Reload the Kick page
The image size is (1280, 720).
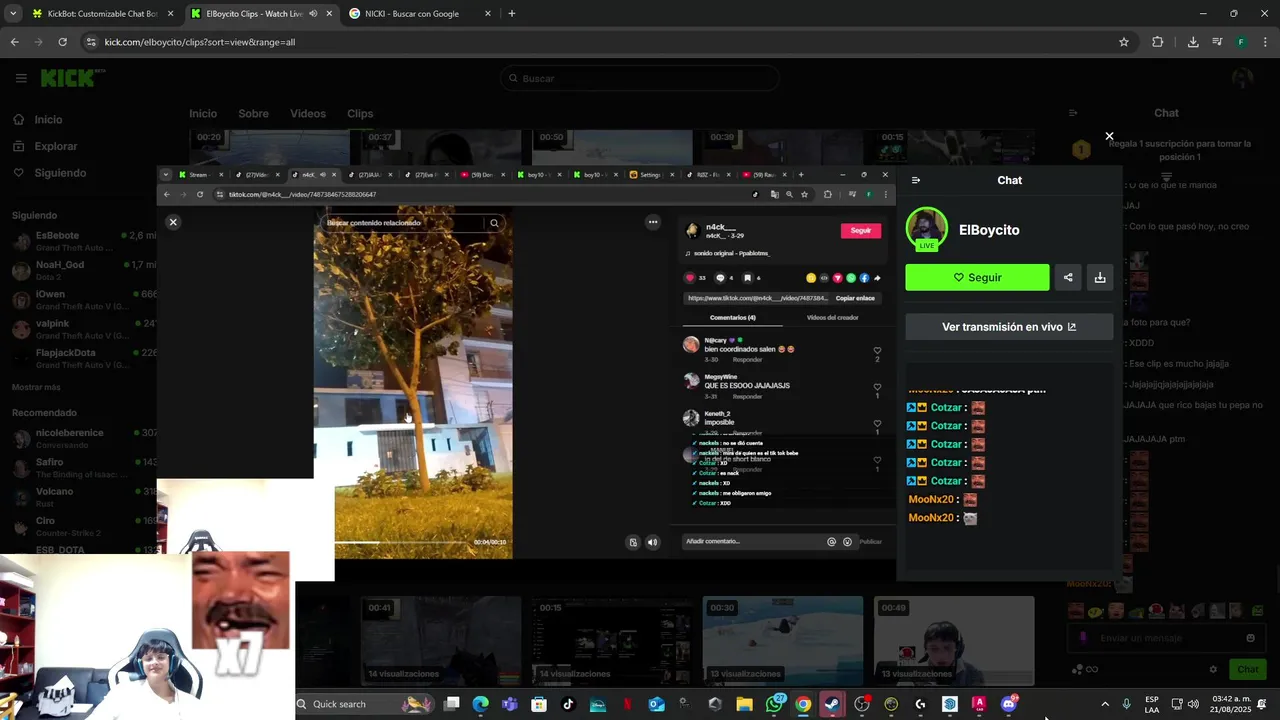(x=62, y=42)
